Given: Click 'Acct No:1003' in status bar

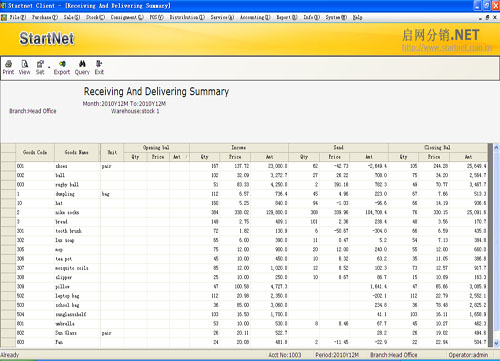Looking at the screenshot, I should (x=285, y=355).
